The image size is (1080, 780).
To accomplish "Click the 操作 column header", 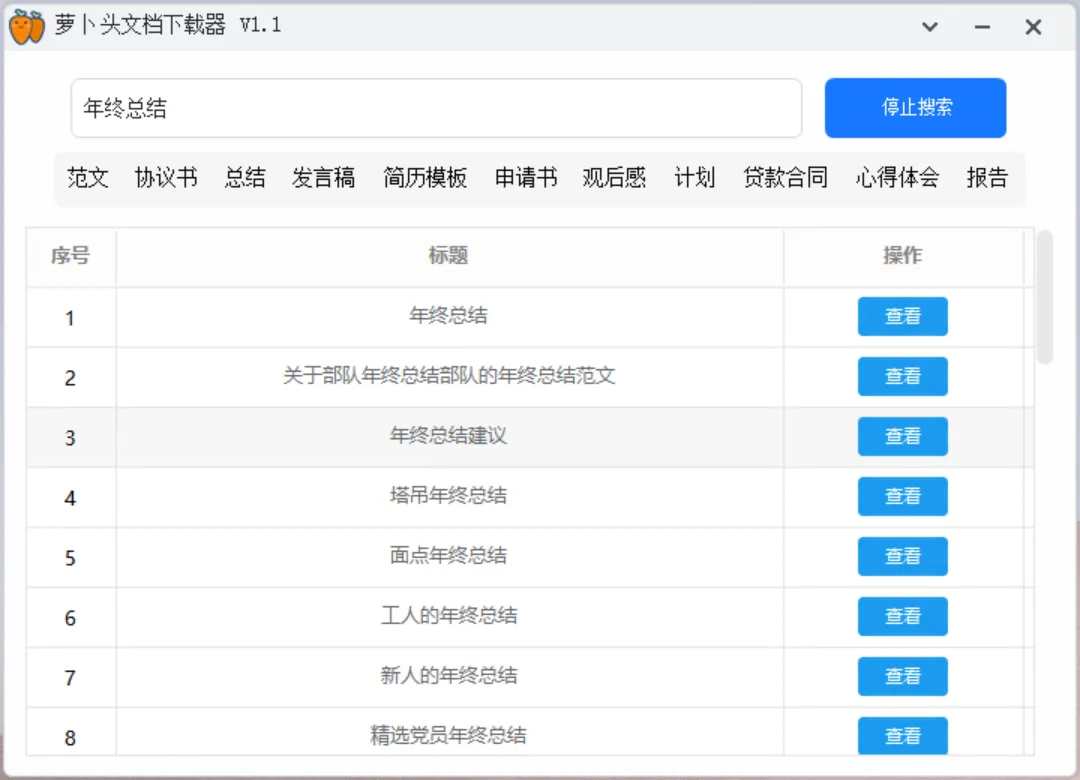I will [x=903, y=256].
